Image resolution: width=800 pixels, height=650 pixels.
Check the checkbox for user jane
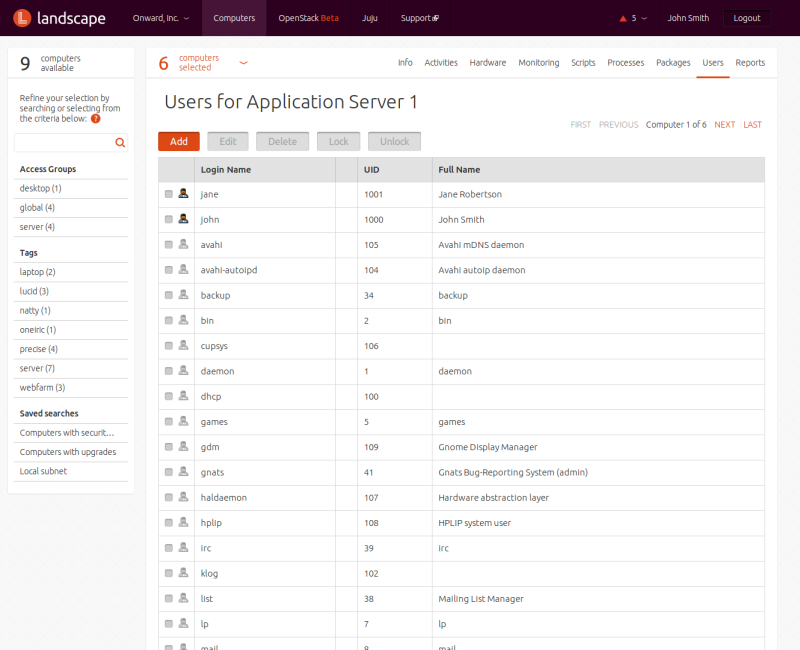(x=169, y=194)
